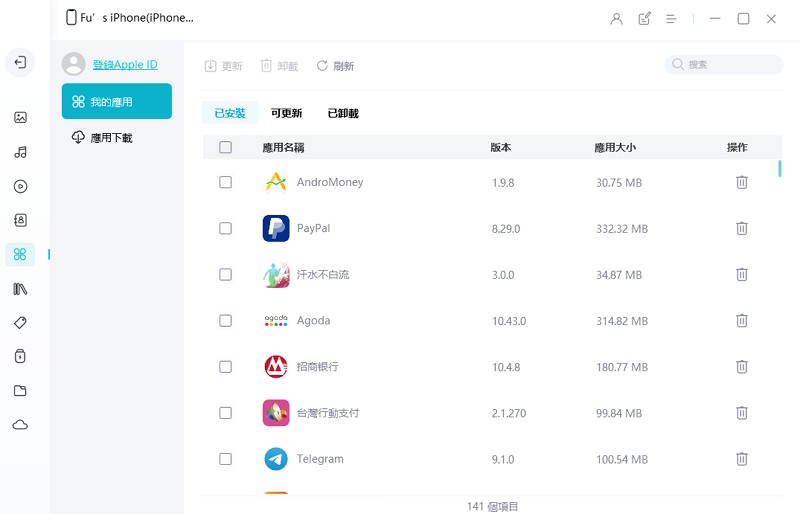Open Books section in left sidebar
Image resolution: width=800 pixels, height=514 pixels.
tap(20, 289)
